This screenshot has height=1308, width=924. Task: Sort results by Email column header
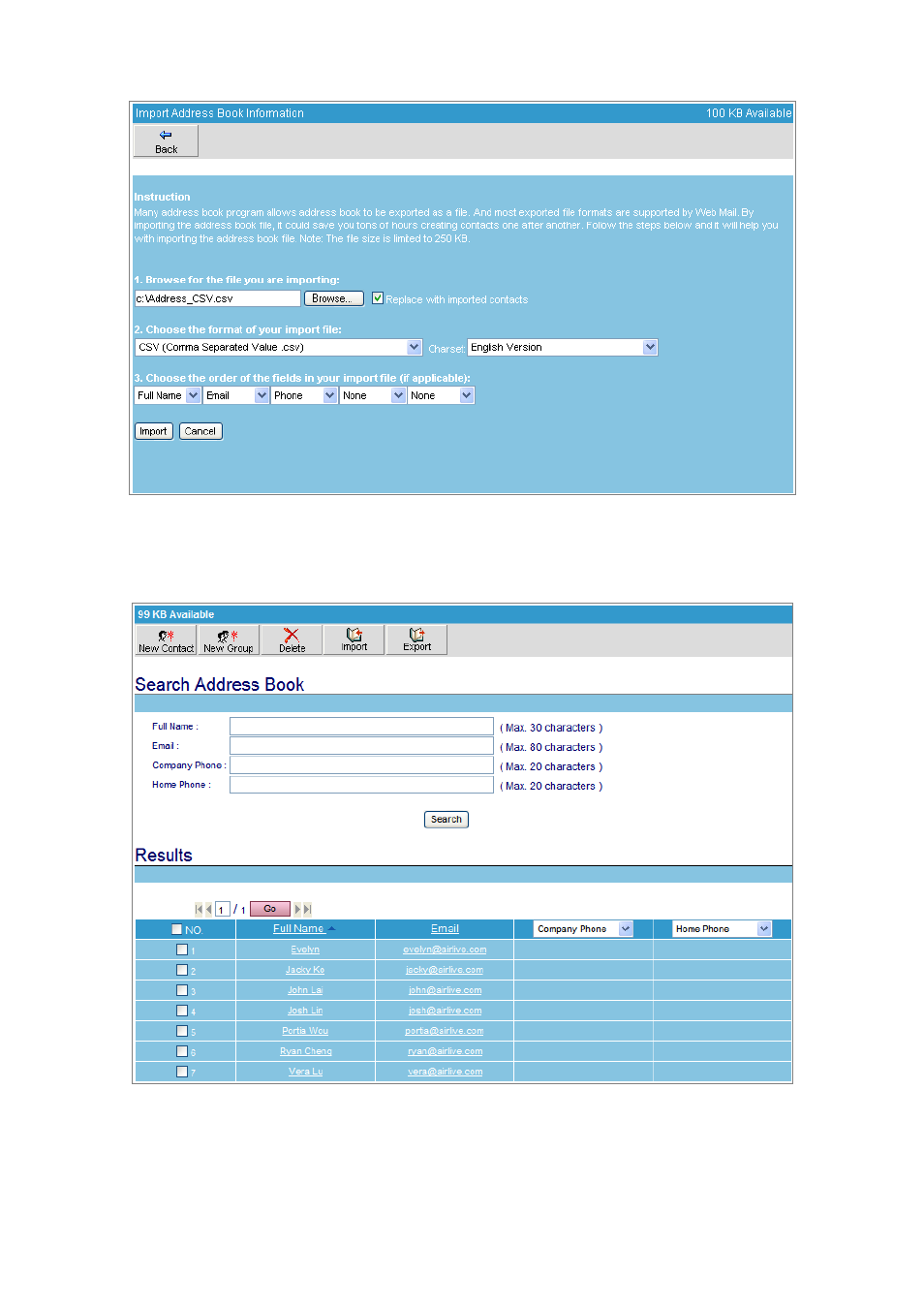445,928
